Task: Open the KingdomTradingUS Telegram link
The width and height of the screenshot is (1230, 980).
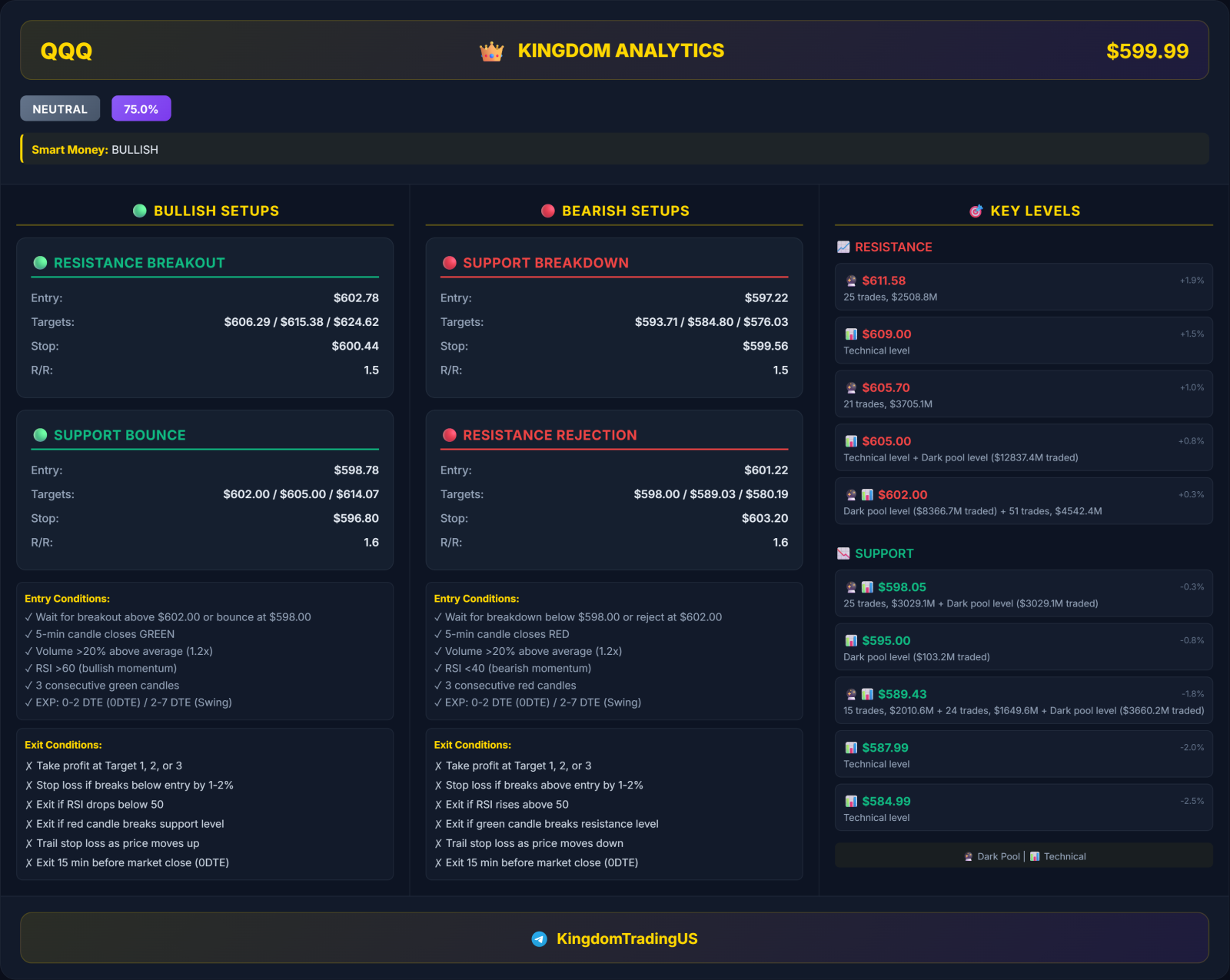Action: 627,938
